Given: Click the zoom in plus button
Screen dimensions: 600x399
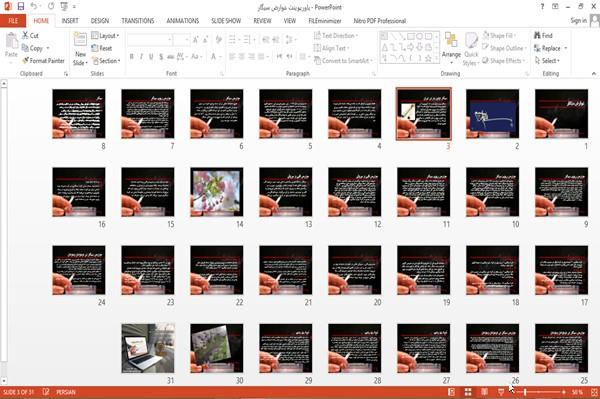Looking at the screenshot, I should point(564,392).
